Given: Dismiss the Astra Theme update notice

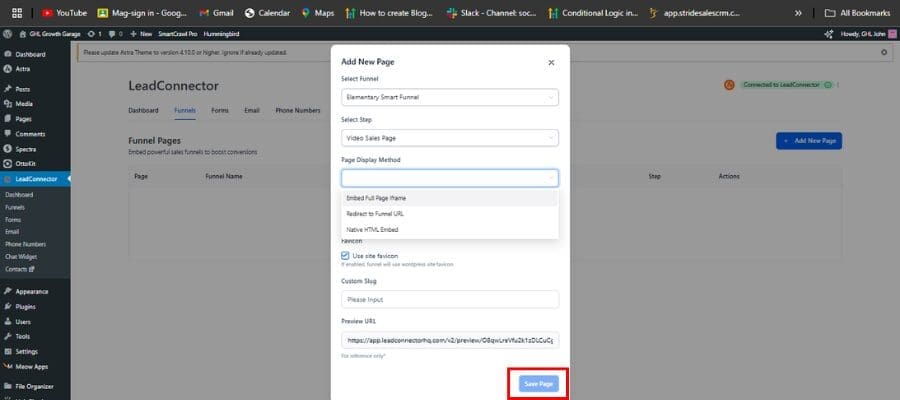Looking at the screenshot, I should point(884,52).
